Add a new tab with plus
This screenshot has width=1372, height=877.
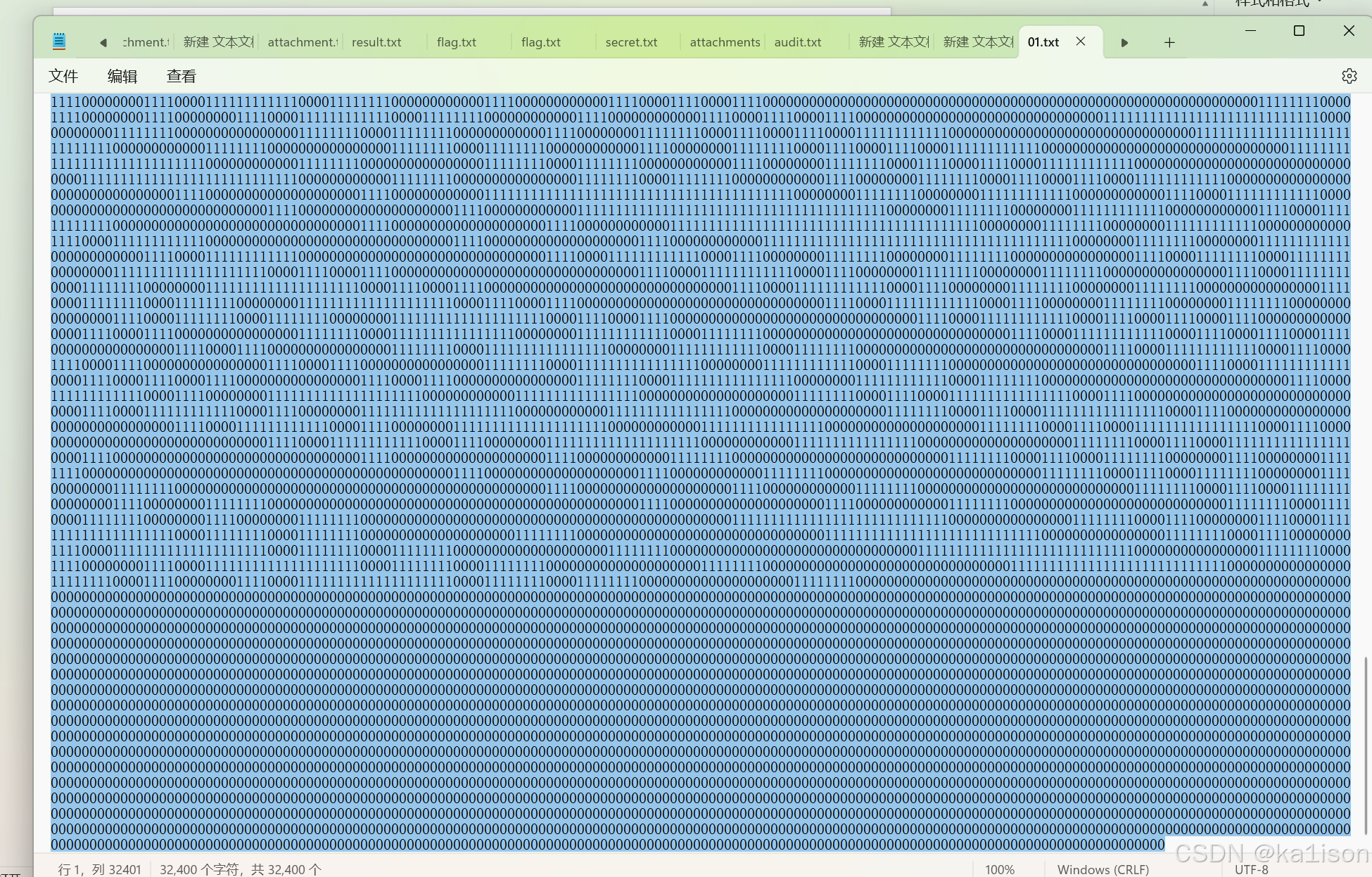(x=1169, y=43)
